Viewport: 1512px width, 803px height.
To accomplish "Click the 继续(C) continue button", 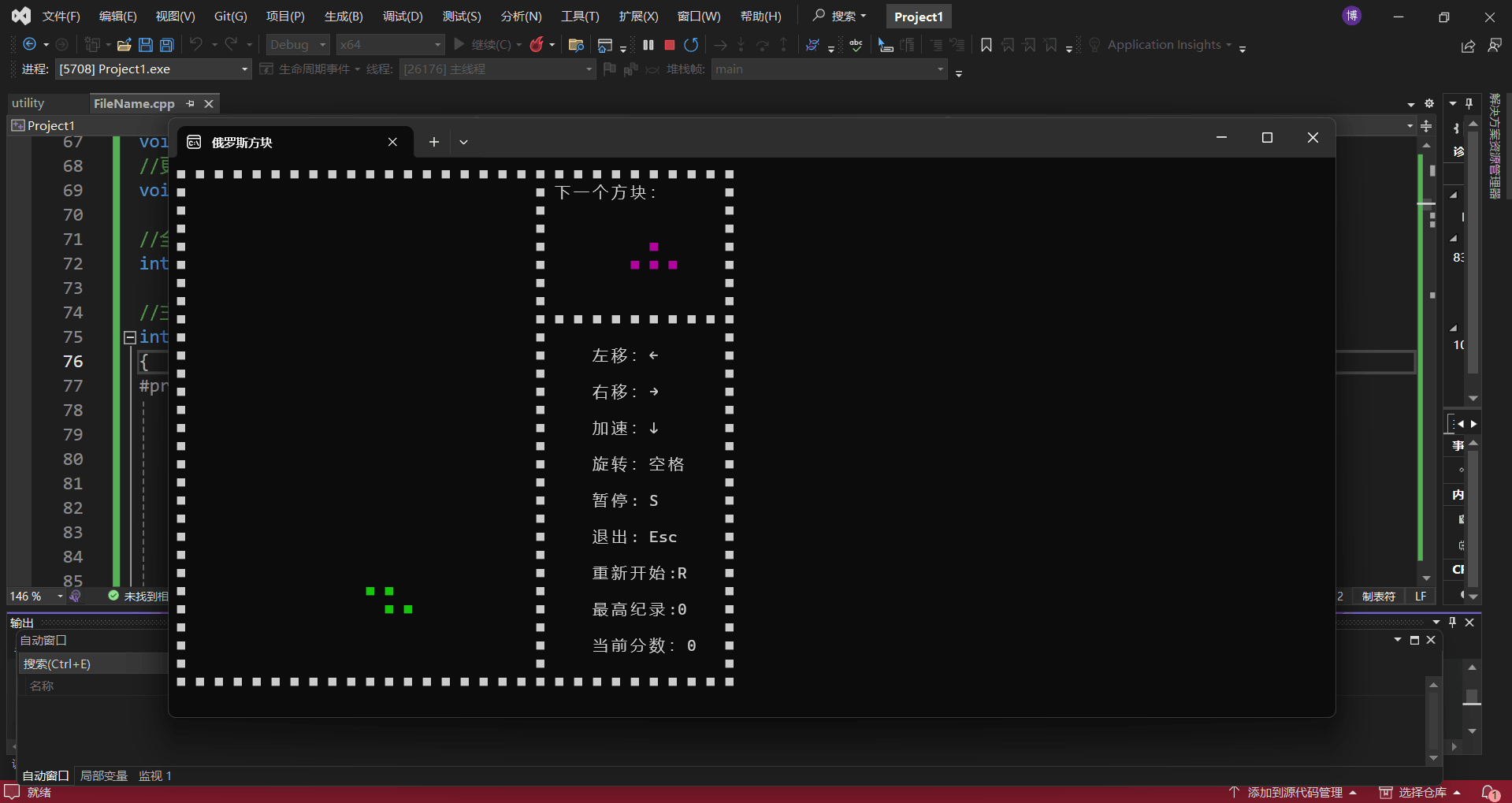I will pyautogui.click(x=482, y=45).
